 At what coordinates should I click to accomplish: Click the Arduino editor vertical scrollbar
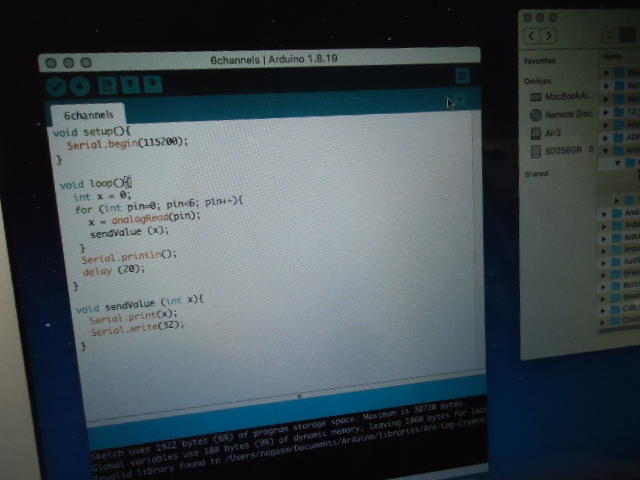(x=476, y=241)
